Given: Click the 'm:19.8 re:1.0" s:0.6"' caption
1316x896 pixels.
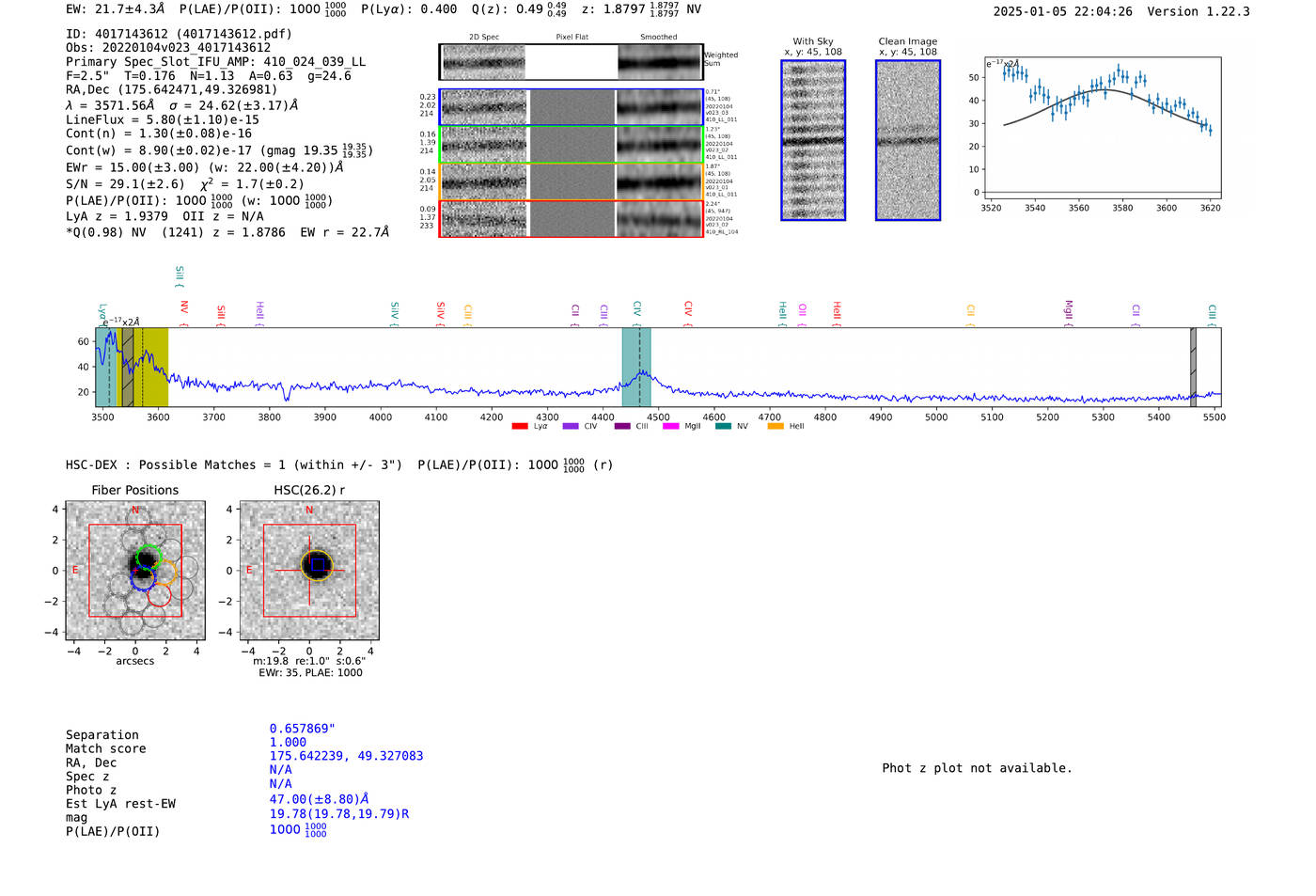Looking at the screenshot, I should click(x=309, y=662).
